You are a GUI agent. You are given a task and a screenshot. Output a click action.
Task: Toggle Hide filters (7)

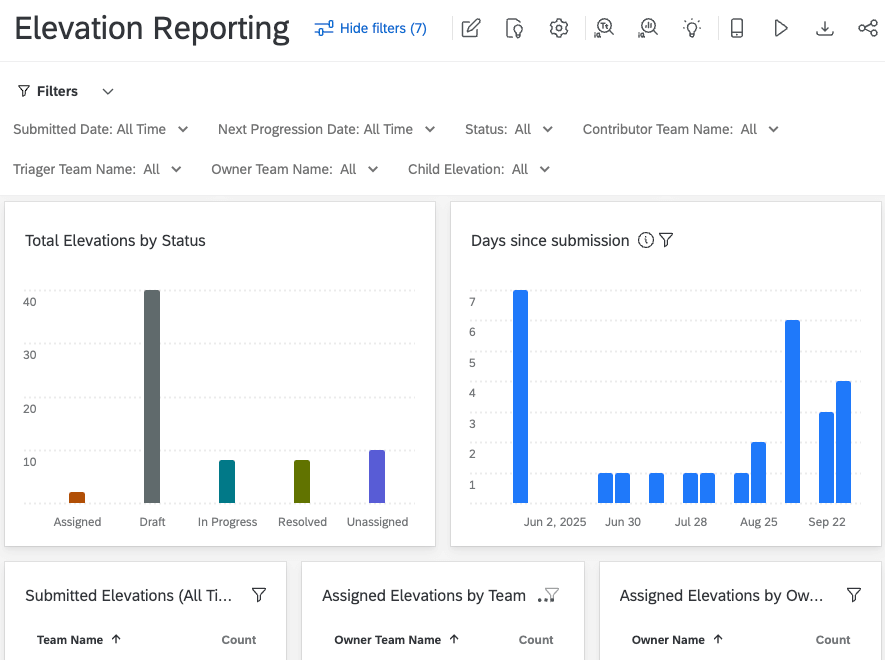[370, 28]
